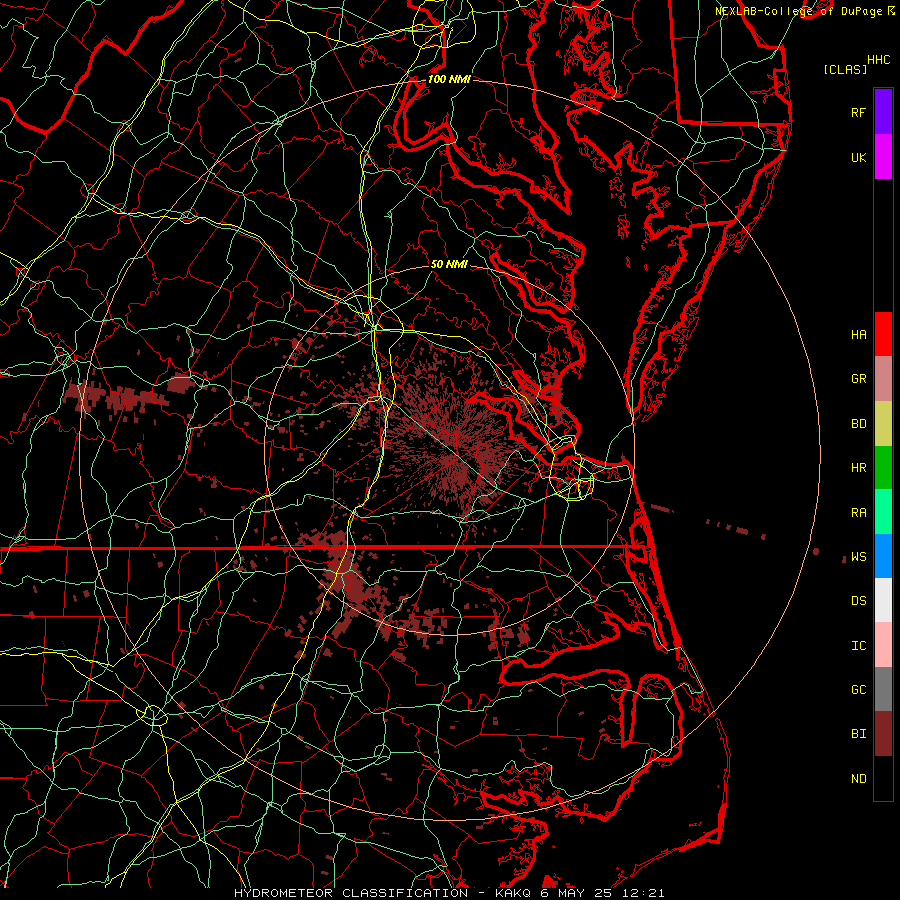This screenshot has height=900, width=900.
Task: Click the RF legend label
Action: pos(858,112)
